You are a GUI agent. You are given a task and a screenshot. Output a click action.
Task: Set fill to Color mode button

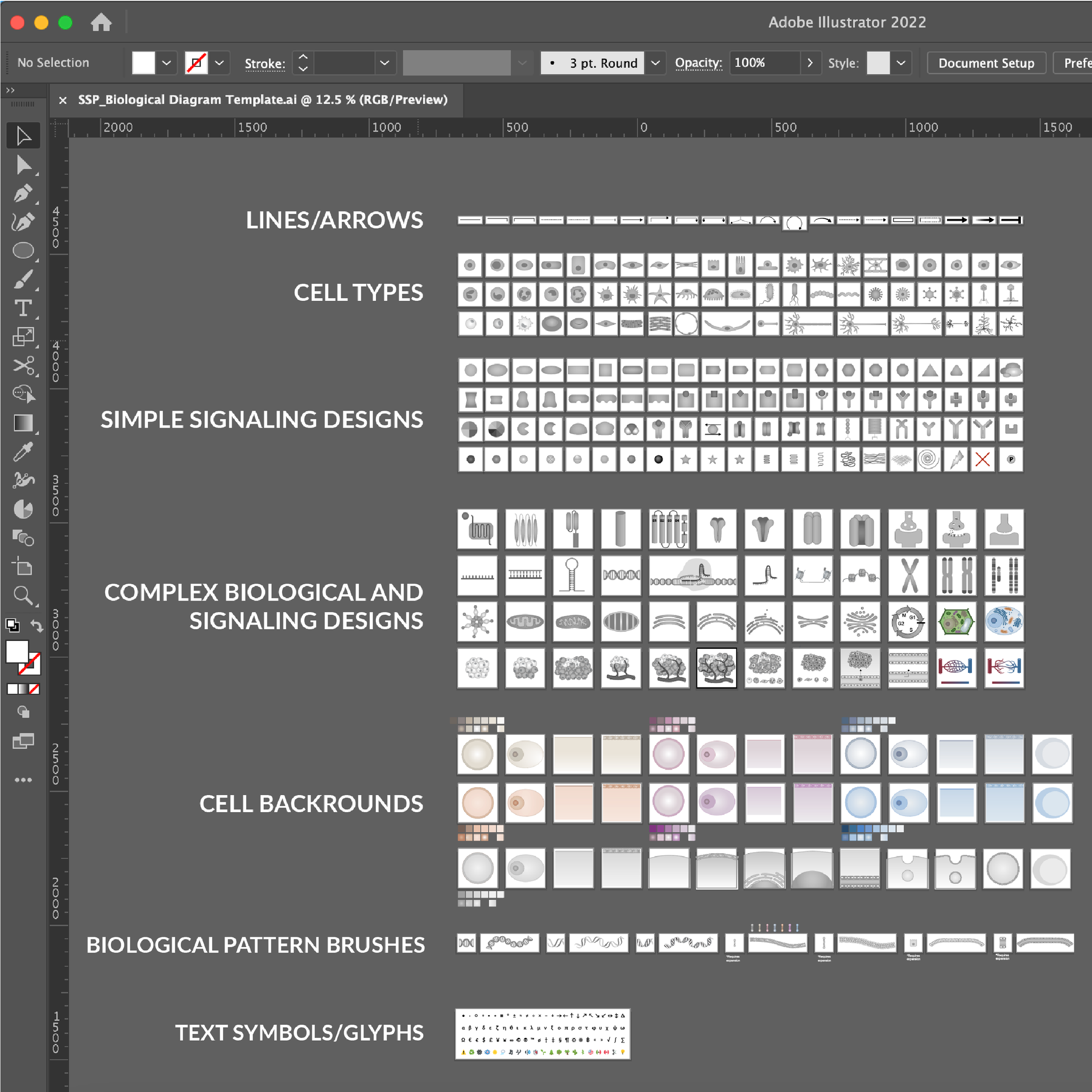[x=12, y=689]
